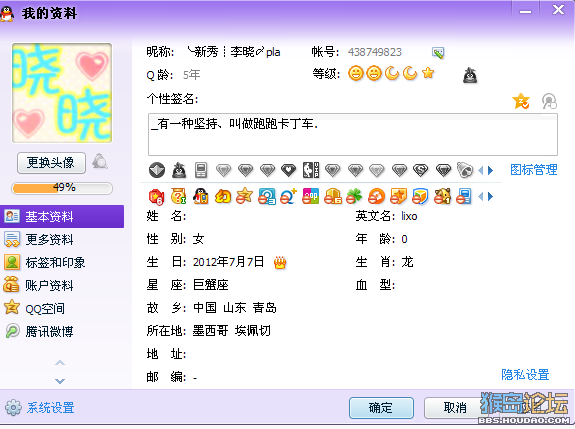Click the blue Q-plus icon
The image size is (575, 429).
point(289,197)
